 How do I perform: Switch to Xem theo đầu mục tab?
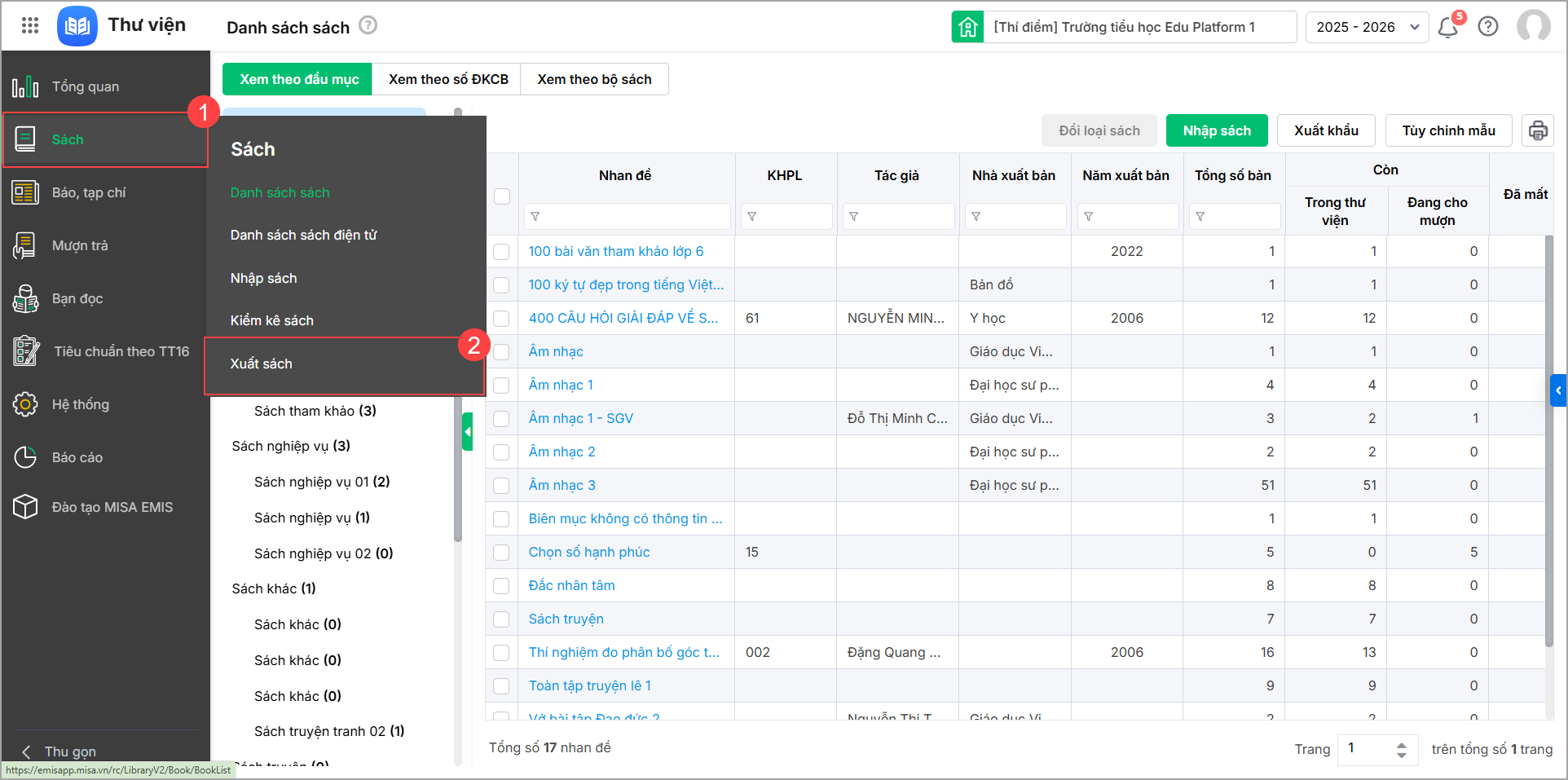tap(298, 79)
